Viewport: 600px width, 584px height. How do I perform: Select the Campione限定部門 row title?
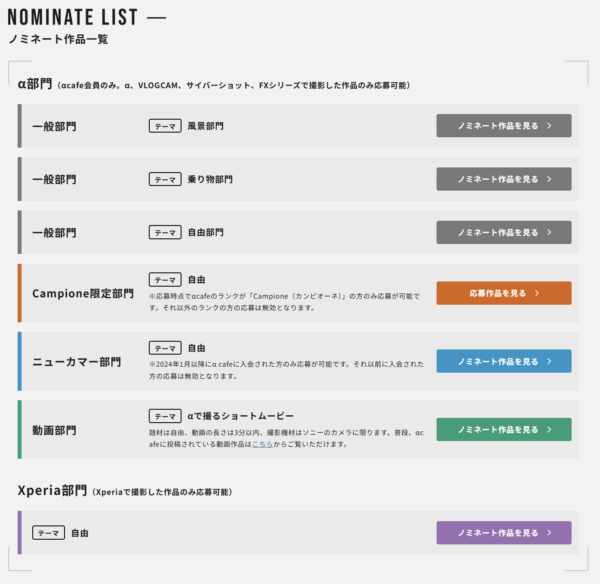(83, 294)
